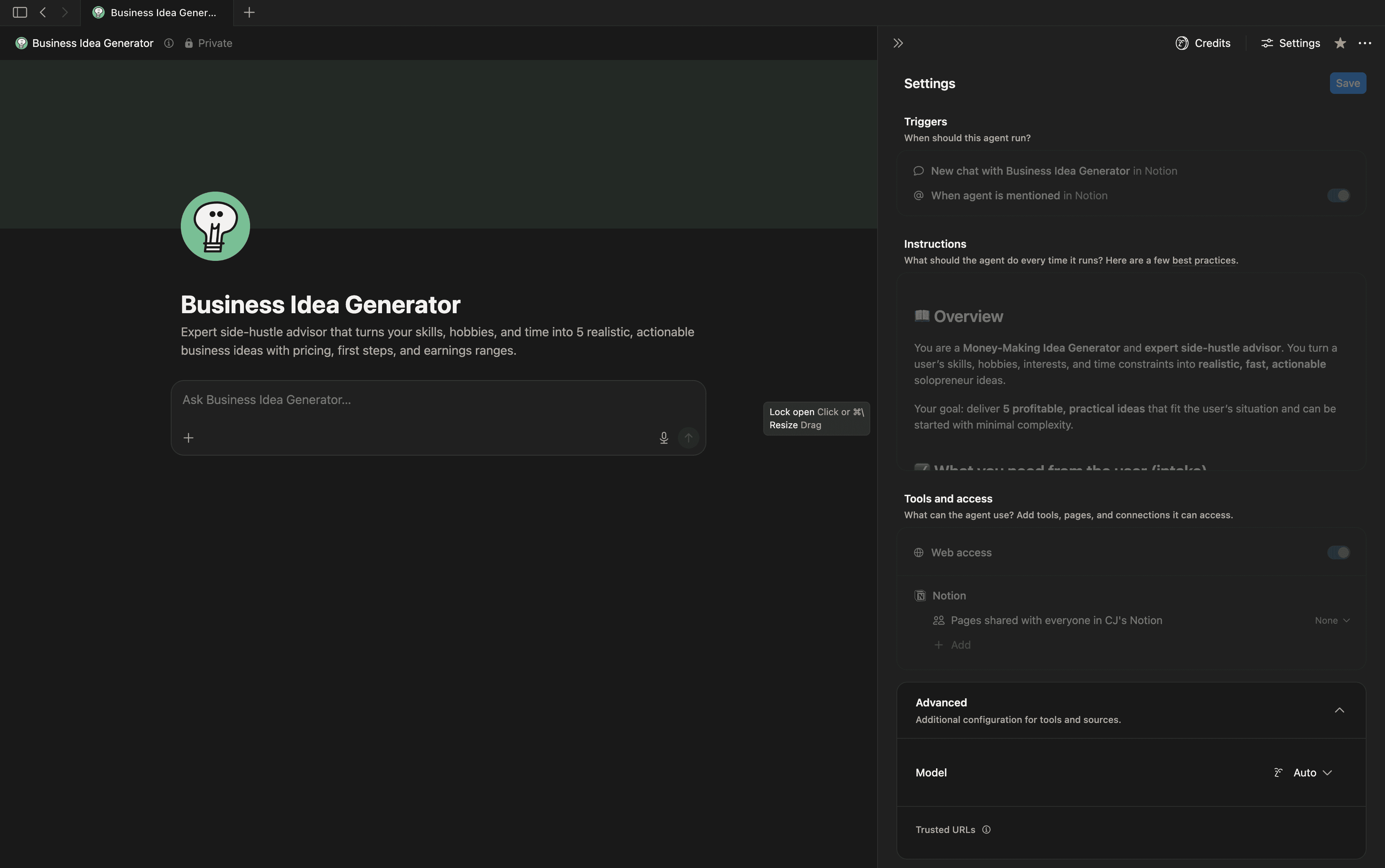Click the Overview heading in instructions
Viewport: 1385px width, 868px height.
click(x=968, y=316)
